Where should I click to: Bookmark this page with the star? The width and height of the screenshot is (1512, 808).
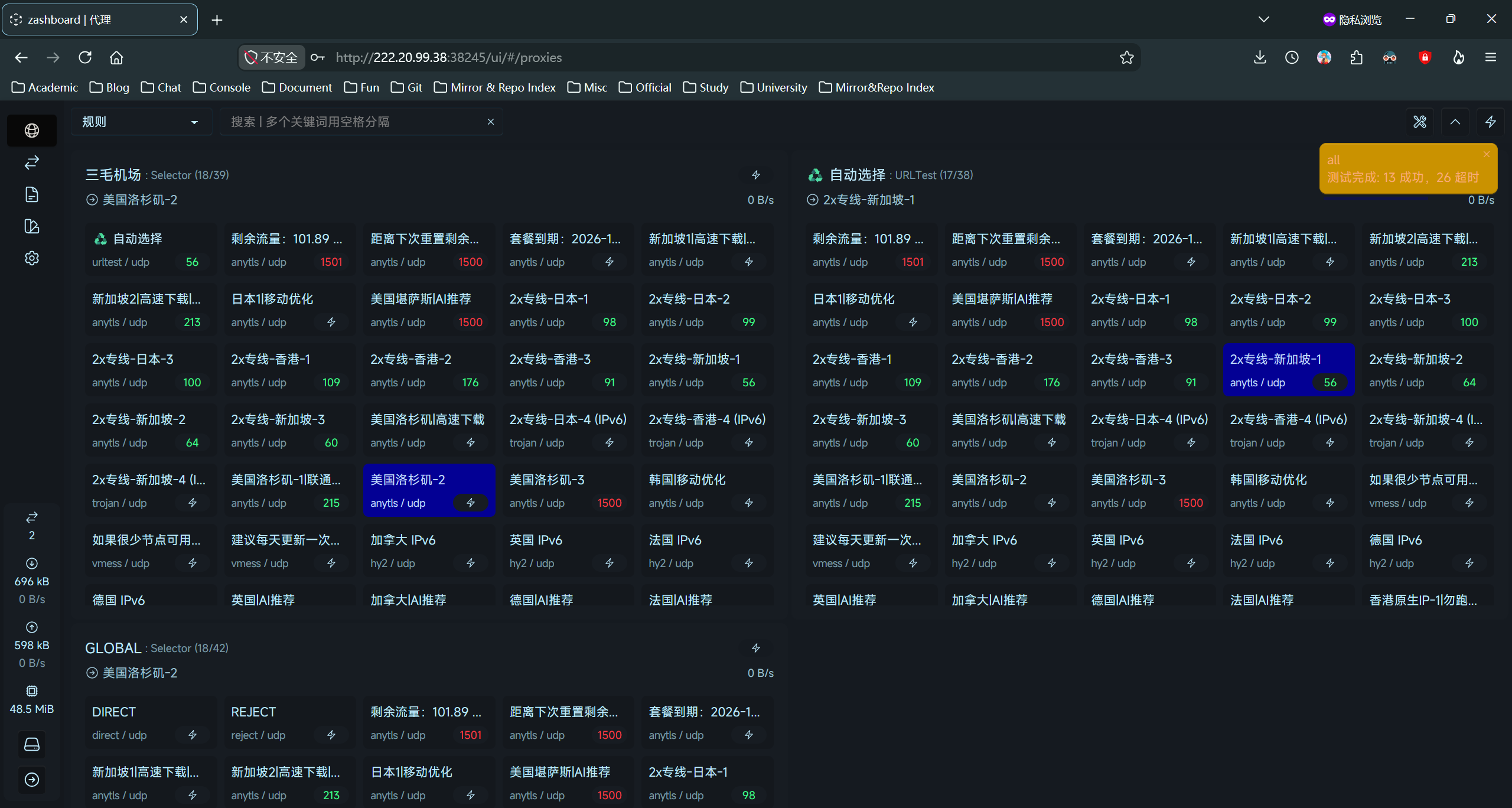(x=1127, y=57)
